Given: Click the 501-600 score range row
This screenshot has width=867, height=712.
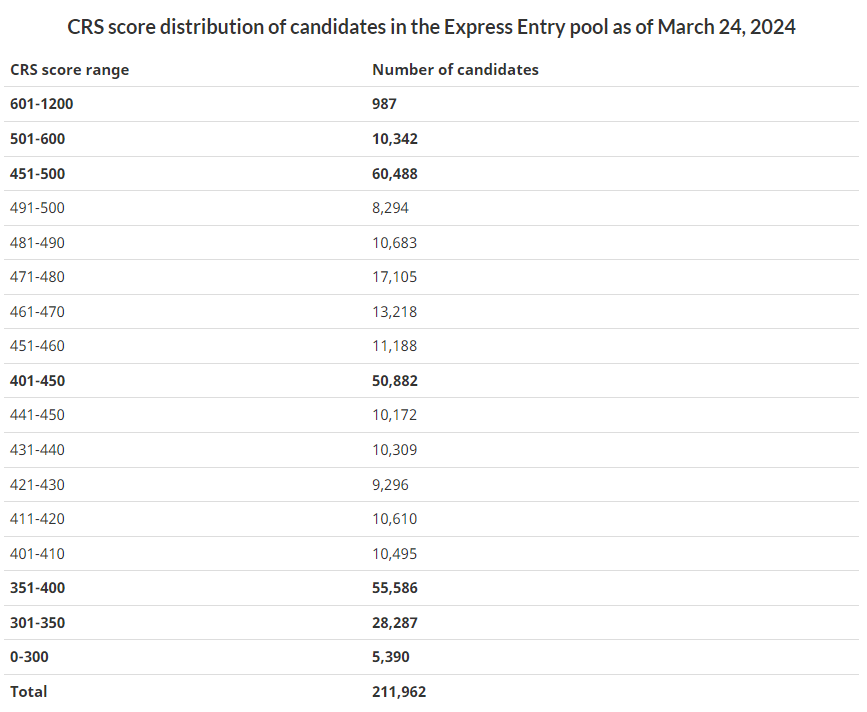Looking at the screenshot, I should click(37, 139).
